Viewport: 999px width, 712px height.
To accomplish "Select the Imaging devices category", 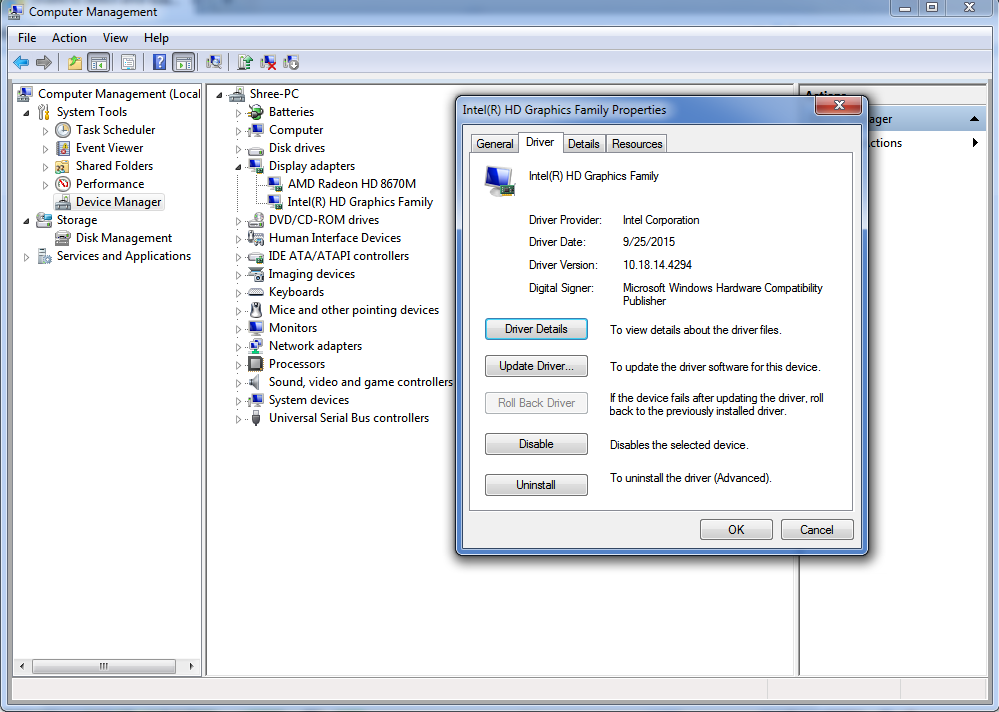I will coord(312,274).
